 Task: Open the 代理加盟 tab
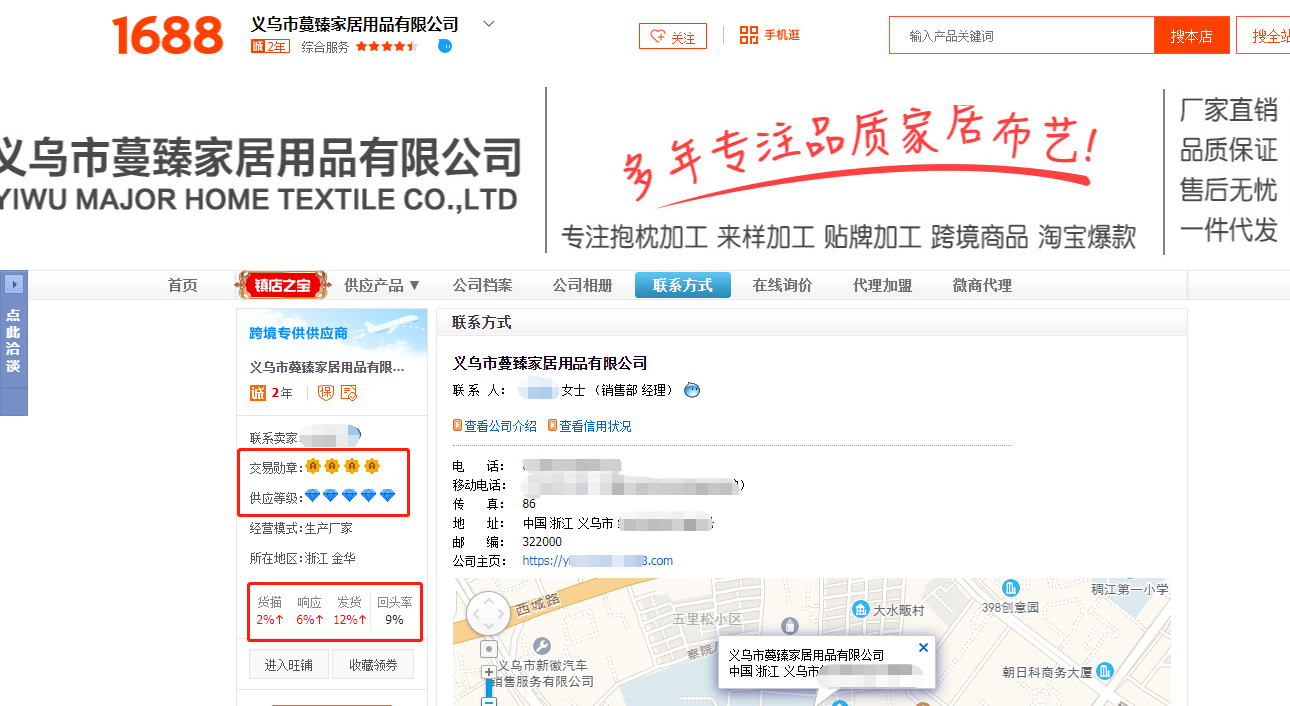882,285
